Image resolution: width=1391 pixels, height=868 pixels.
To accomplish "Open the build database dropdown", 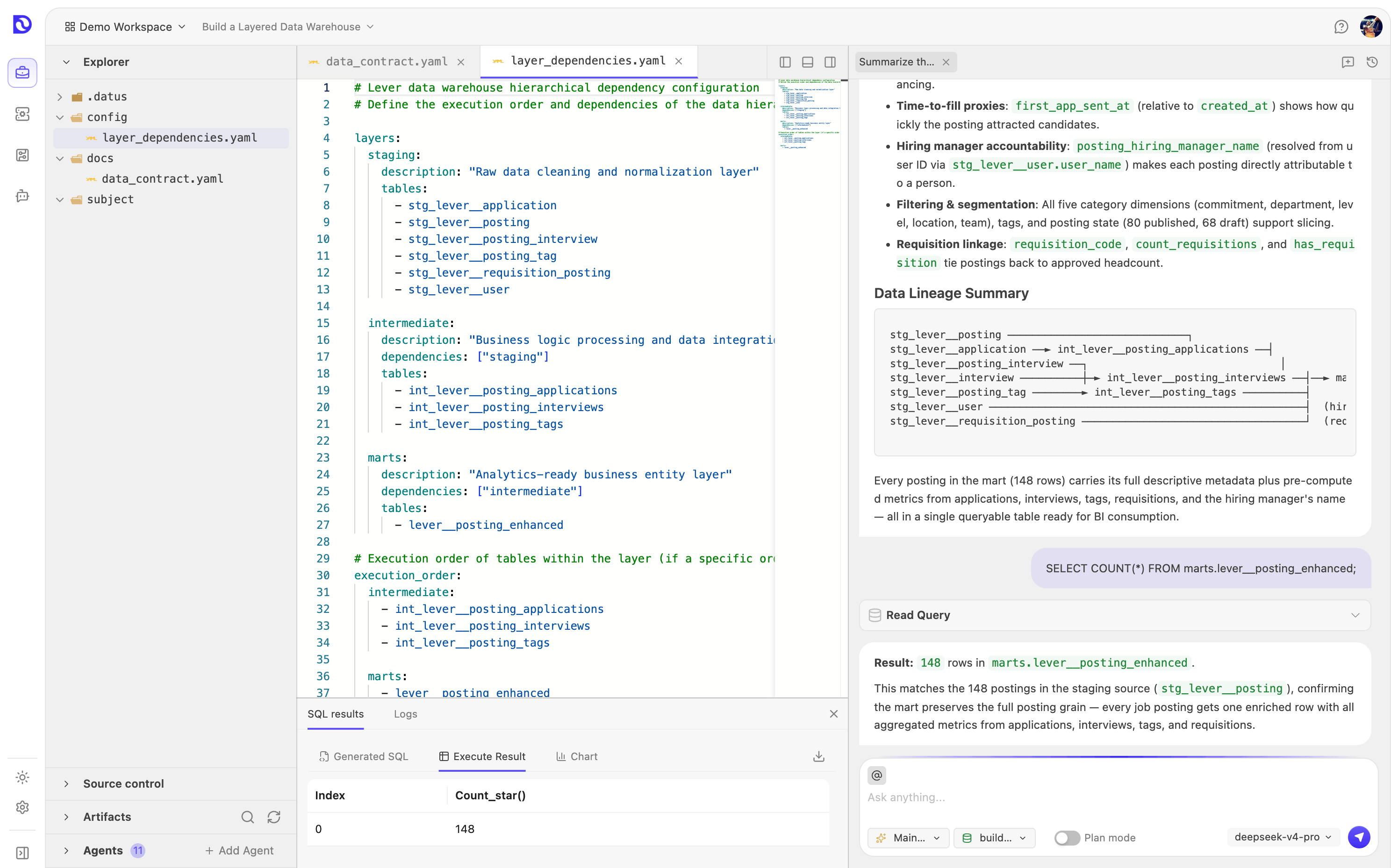I will coord(994,838).
